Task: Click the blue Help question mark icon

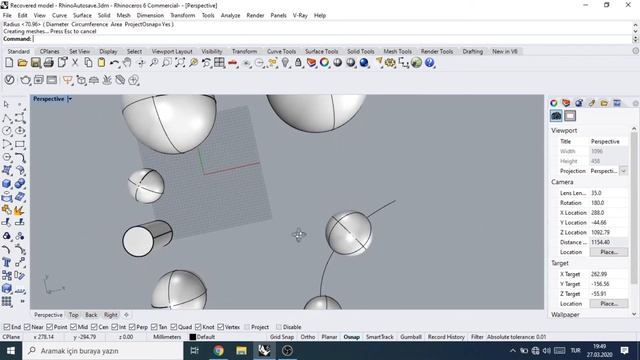Action: click(429, 62)
